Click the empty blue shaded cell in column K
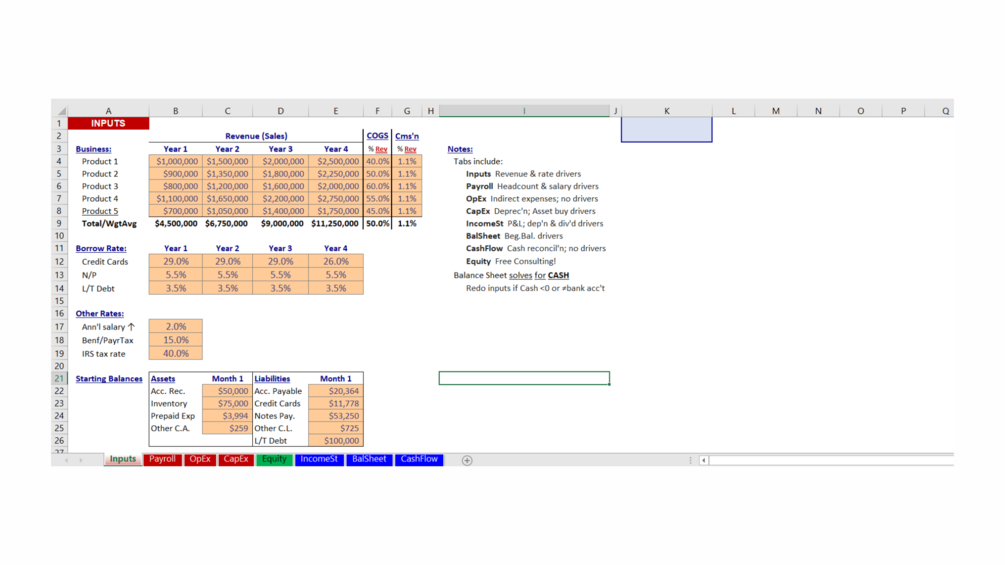Image resolution: width=1005 pixels, height=565 pixels. point(667,129)
